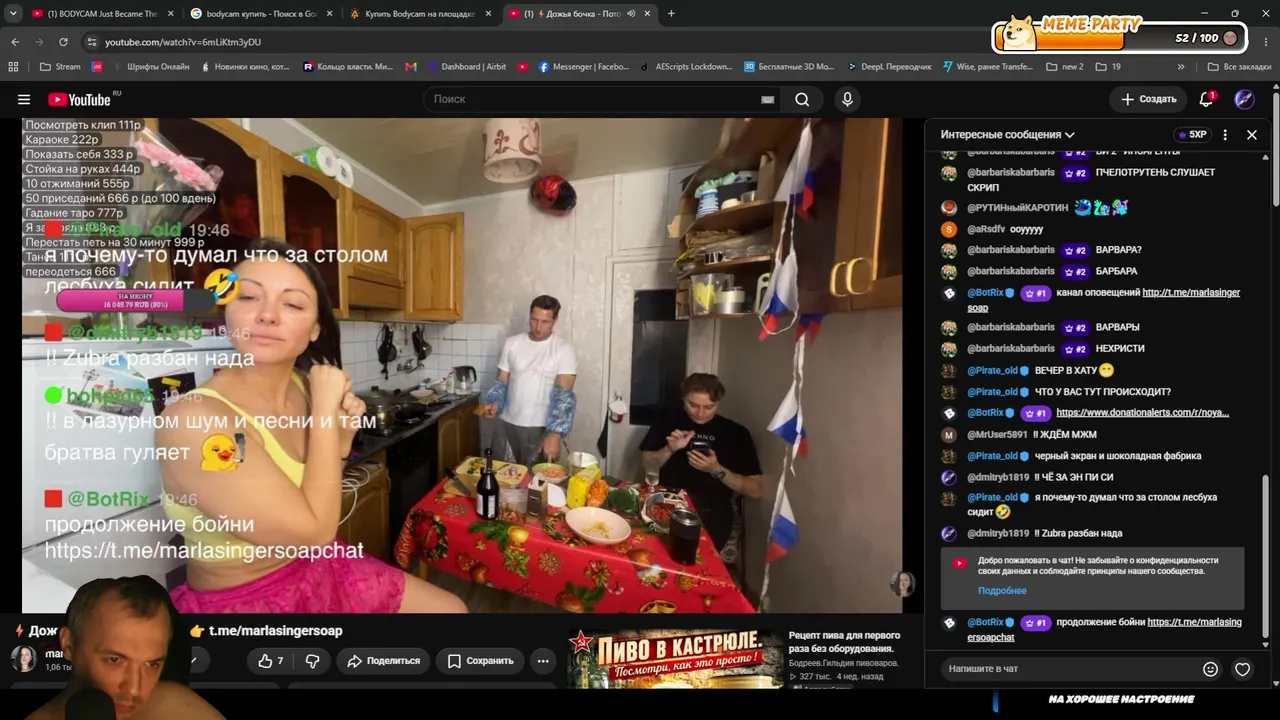Expand the Интересные сообщения chat filter dropdown
1280x720 pixels.
click(x=1007, y=134)
